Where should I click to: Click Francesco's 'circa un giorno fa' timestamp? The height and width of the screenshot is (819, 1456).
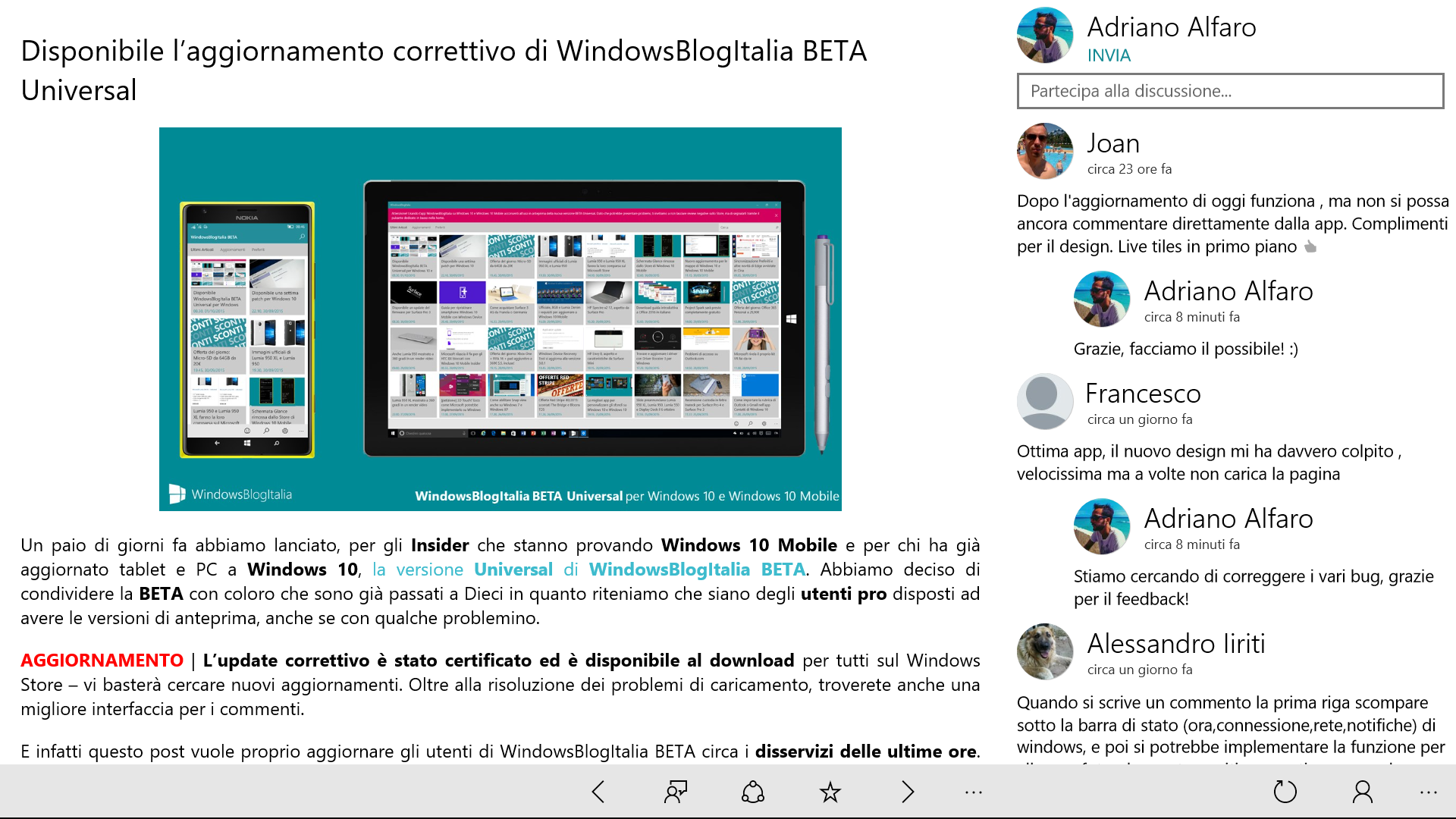1140,419
